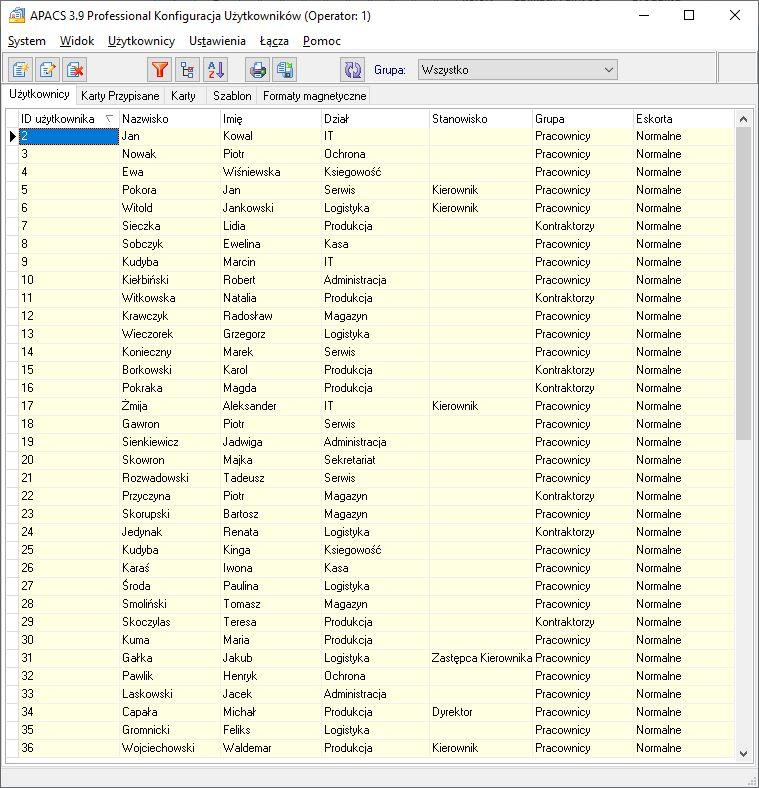759x788 pixels.
Task: Open the System menu
Action: coord(27,41)
